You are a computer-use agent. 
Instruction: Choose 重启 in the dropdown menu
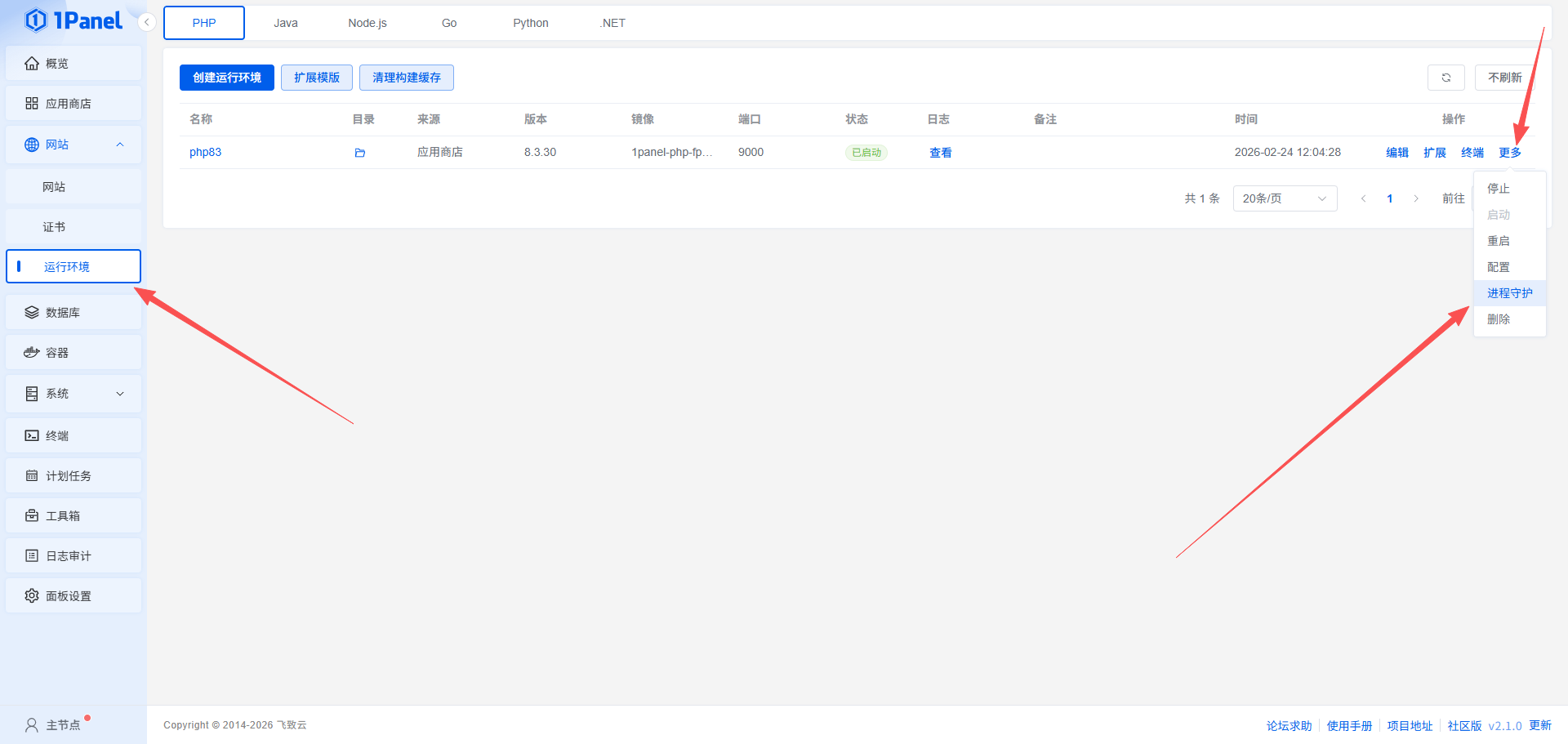coord(1499,241)
